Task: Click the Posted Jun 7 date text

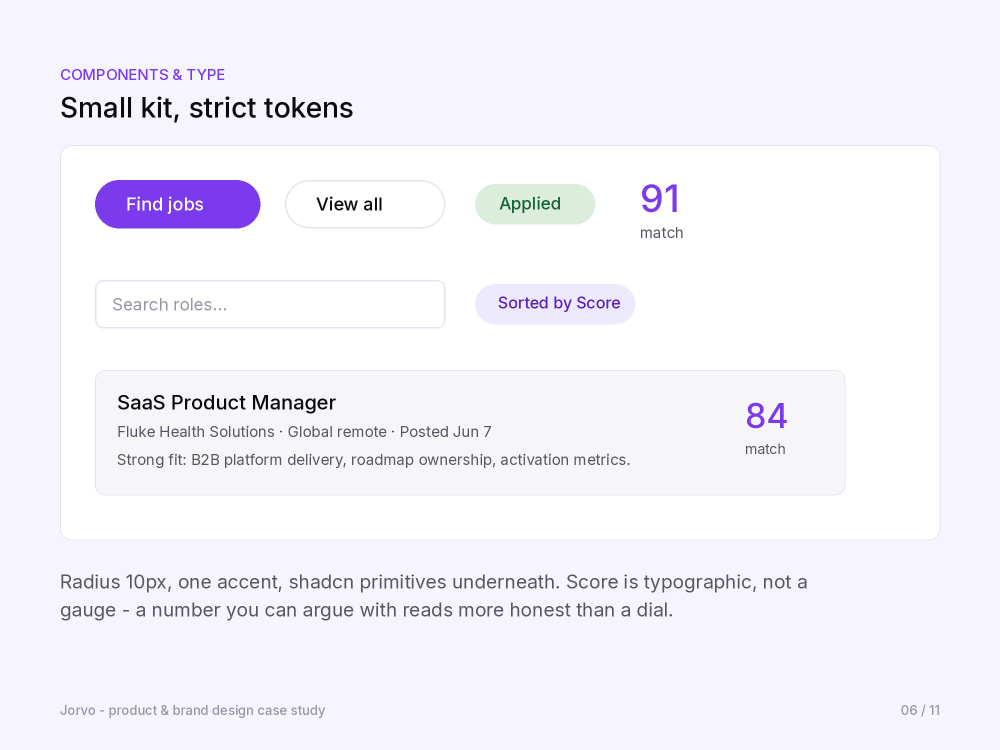Action: (x=446, y=432)
